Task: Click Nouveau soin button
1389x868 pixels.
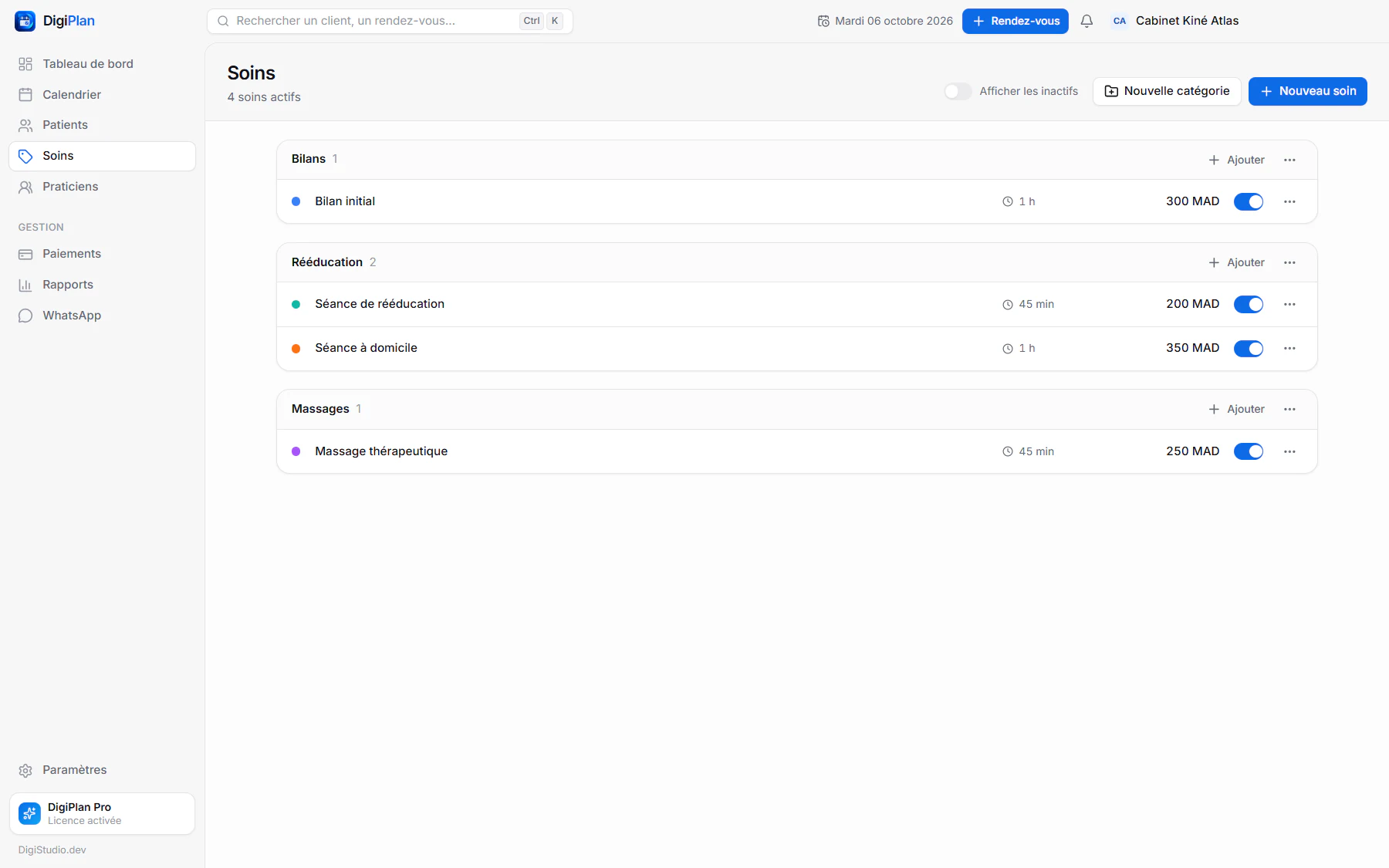Action: point(1307,91)
